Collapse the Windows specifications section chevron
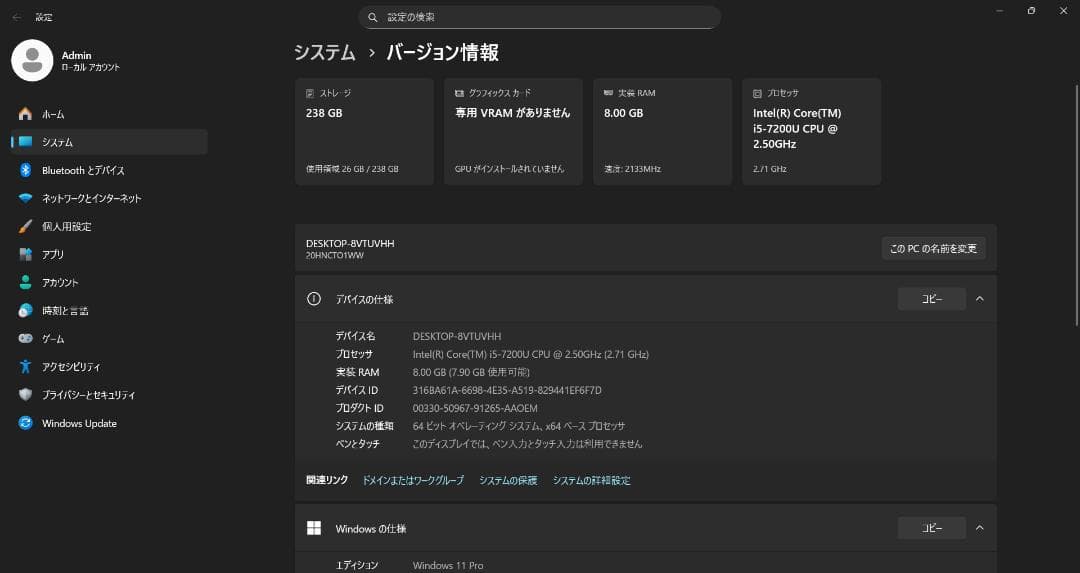This screenshot has height=573, width=1080. point(979,528)
